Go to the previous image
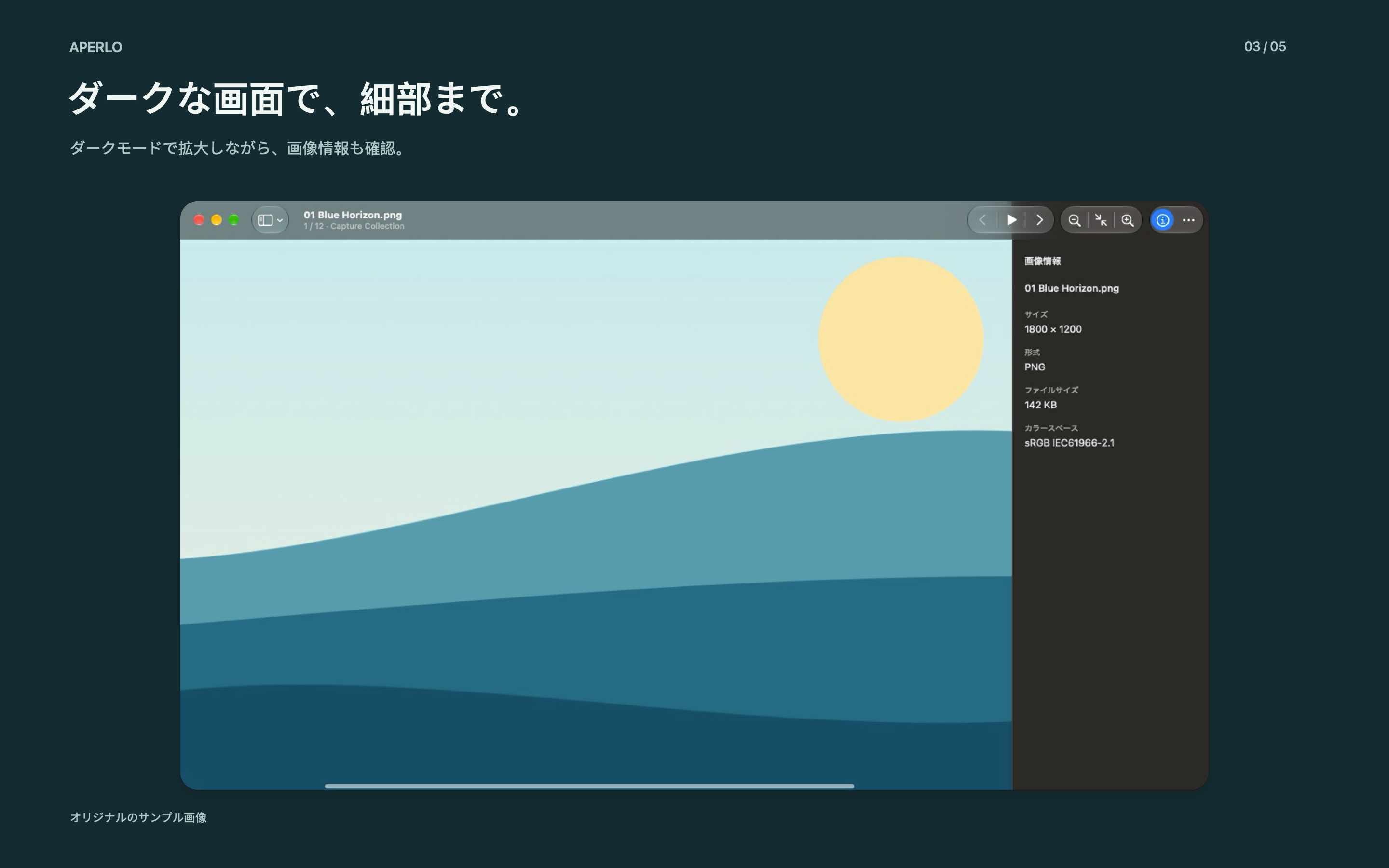The height and width of the screenshot is (868, 1389). (x=982, y=220)
